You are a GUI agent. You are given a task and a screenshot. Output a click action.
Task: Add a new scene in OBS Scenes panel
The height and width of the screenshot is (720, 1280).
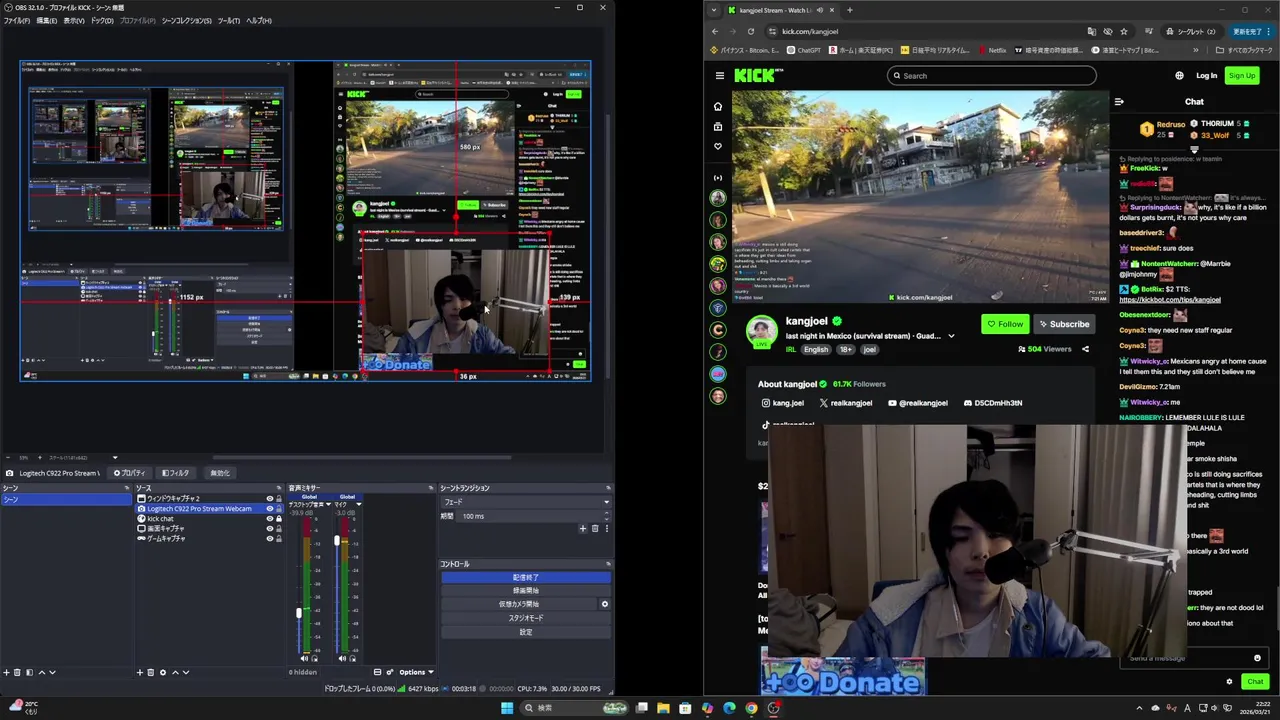[6, 672]
